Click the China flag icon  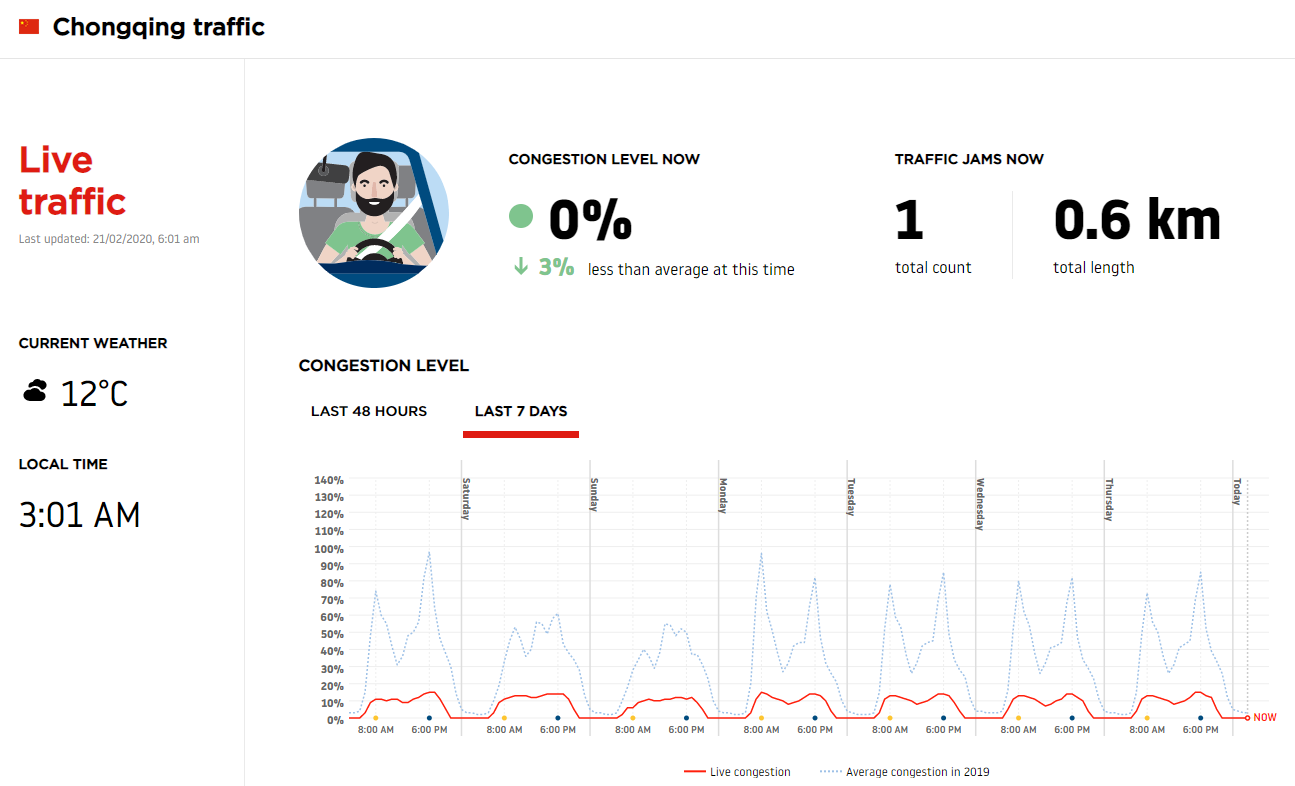(x=29, y=27)
